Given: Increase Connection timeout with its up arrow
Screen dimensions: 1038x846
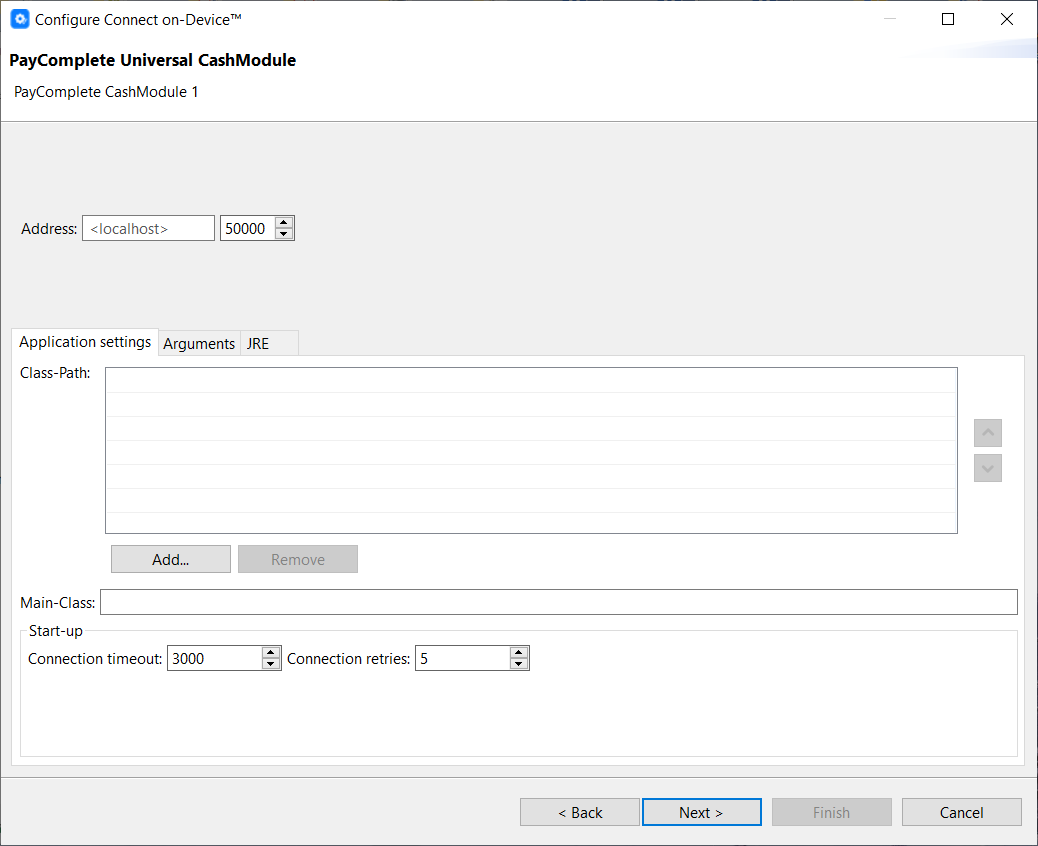Looking at the screenshot, I should 270,652.
